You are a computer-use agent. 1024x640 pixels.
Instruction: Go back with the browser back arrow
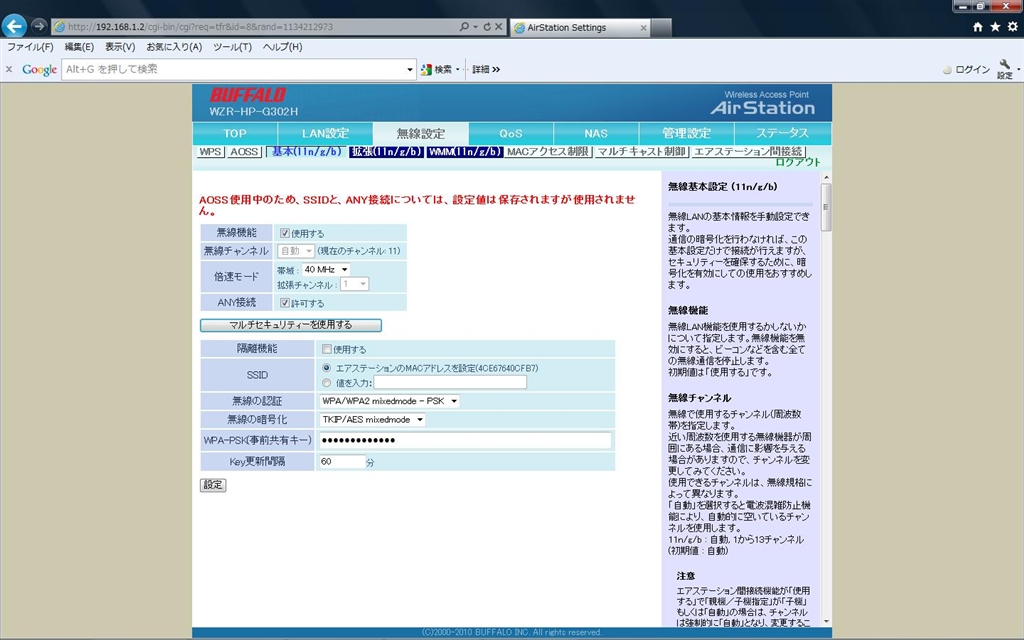(x=14, y=26)
